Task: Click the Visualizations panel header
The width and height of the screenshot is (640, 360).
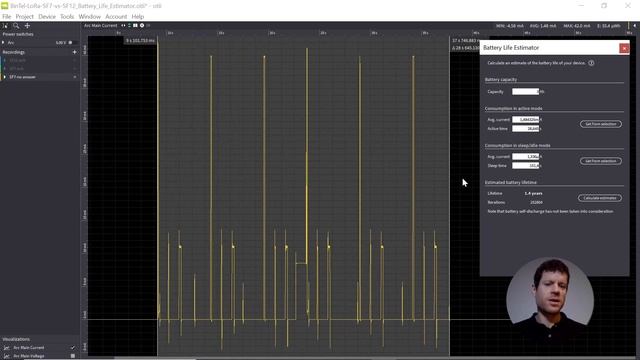Action: 16,339
